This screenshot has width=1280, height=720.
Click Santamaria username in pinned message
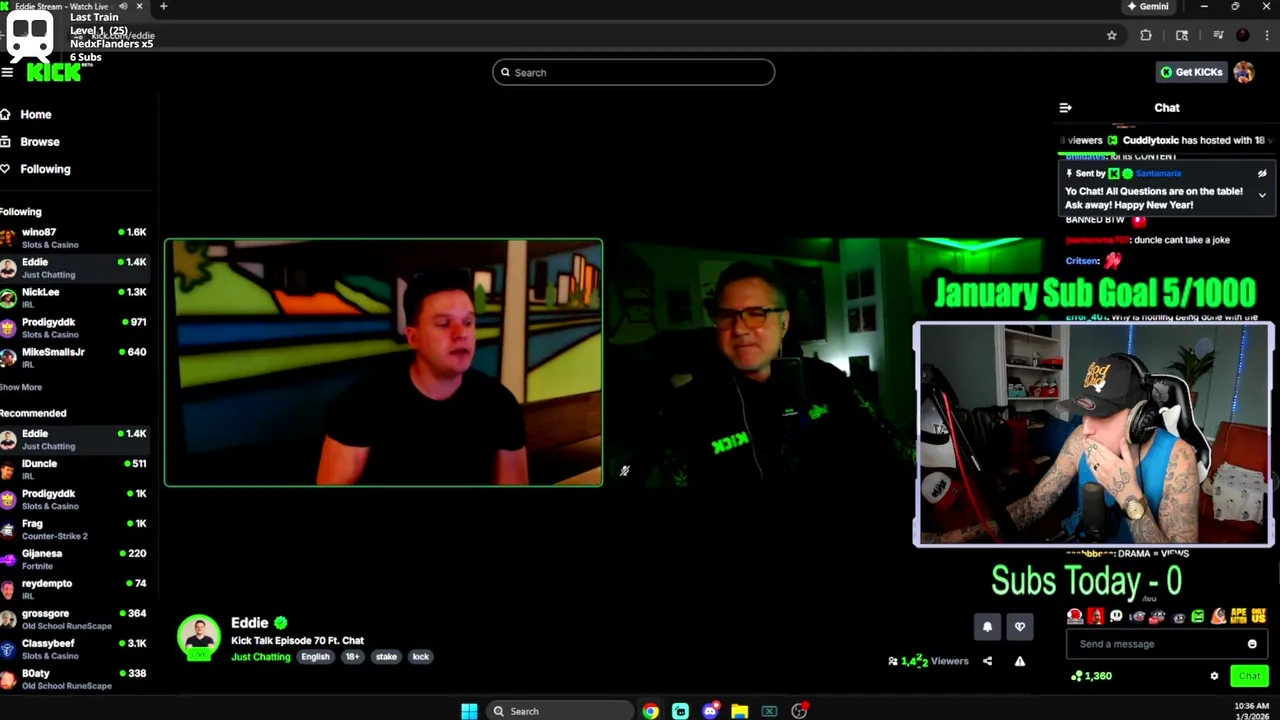(1158, 174)
